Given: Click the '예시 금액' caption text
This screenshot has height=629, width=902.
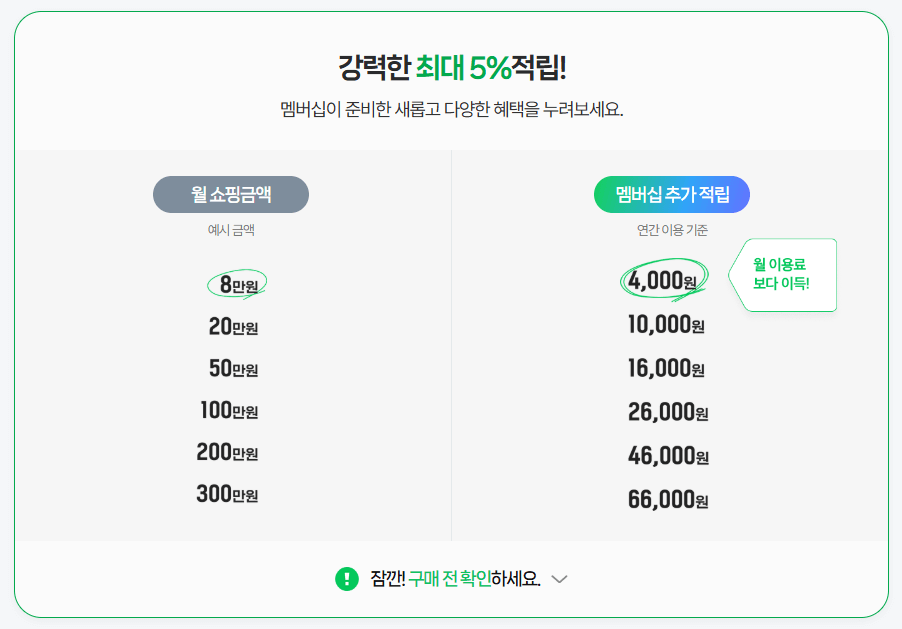Looking at the screenshot, I should tap(231, 232).
